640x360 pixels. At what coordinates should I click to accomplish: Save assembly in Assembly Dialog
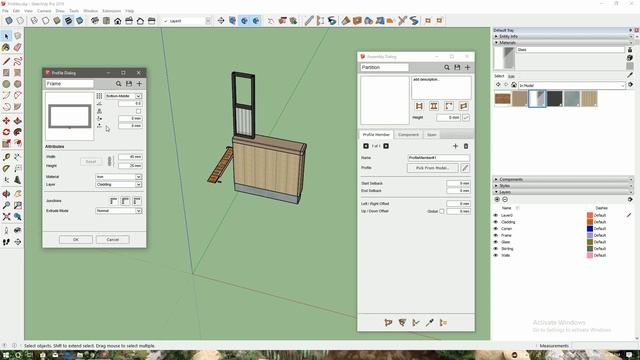[x=457, y=67]
